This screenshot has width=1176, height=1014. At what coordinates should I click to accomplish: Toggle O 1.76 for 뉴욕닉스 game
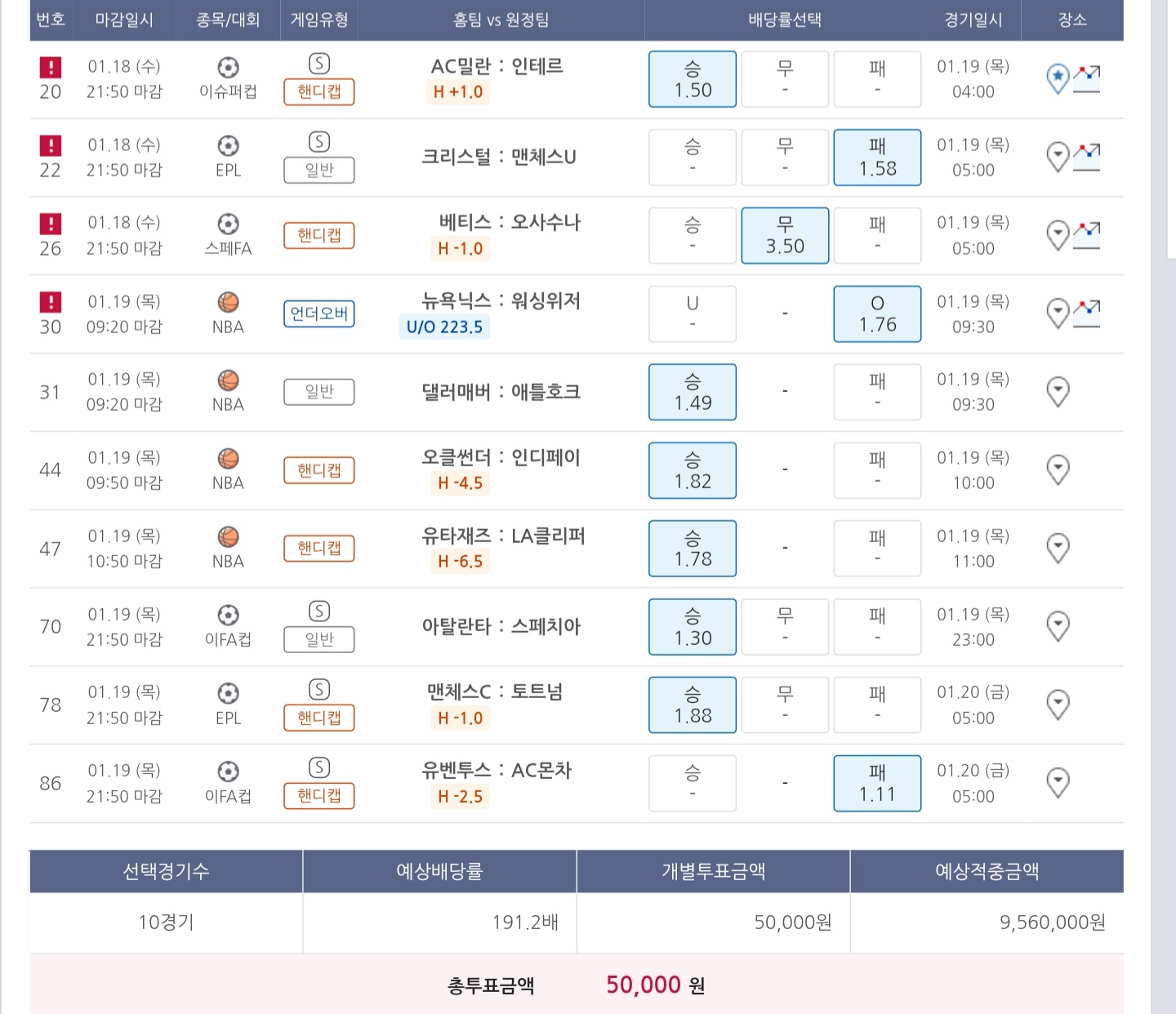pos(877,314)
